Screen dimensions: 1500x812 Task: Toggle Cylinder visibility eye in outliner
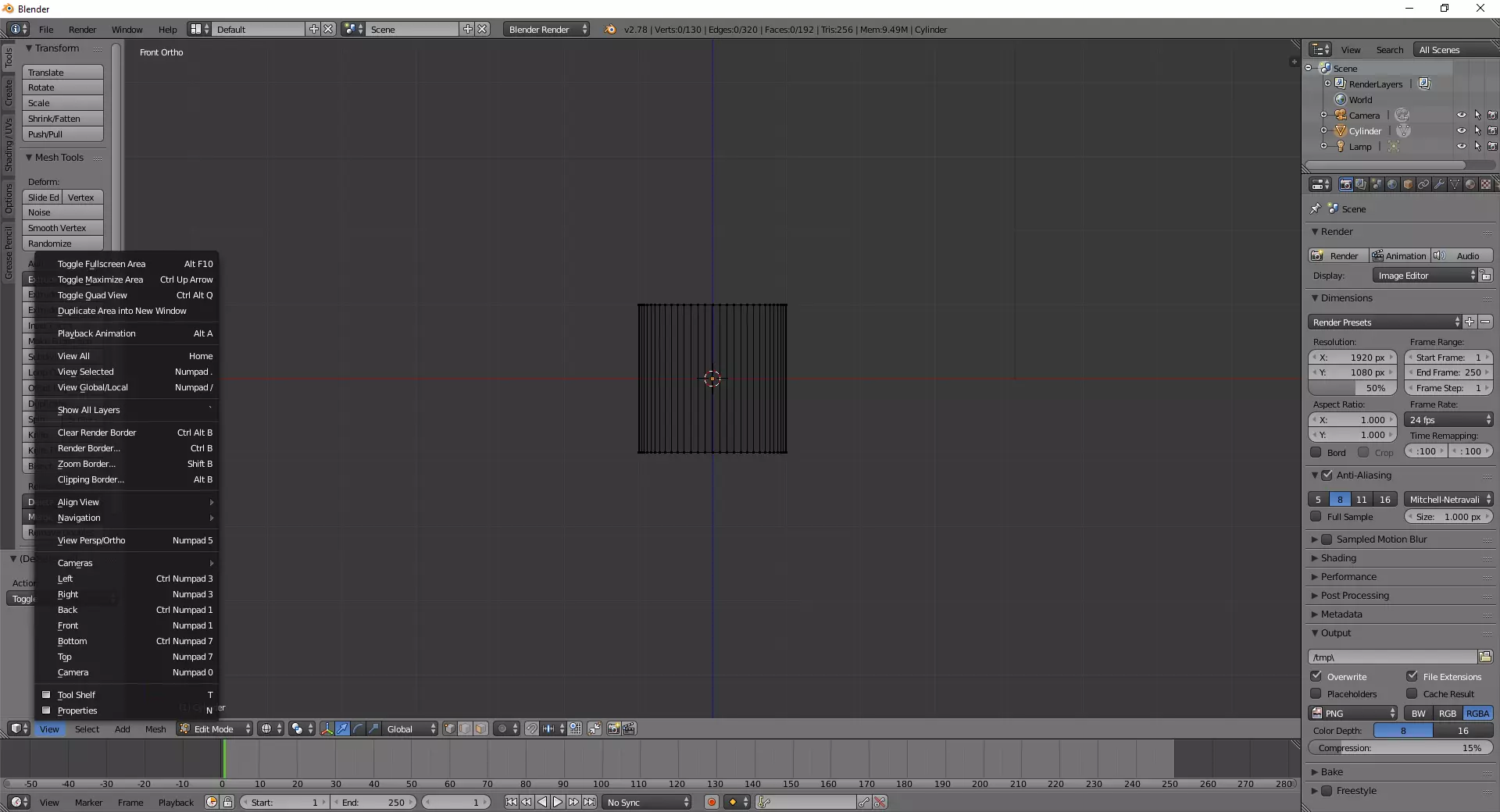click(1462, 131)
